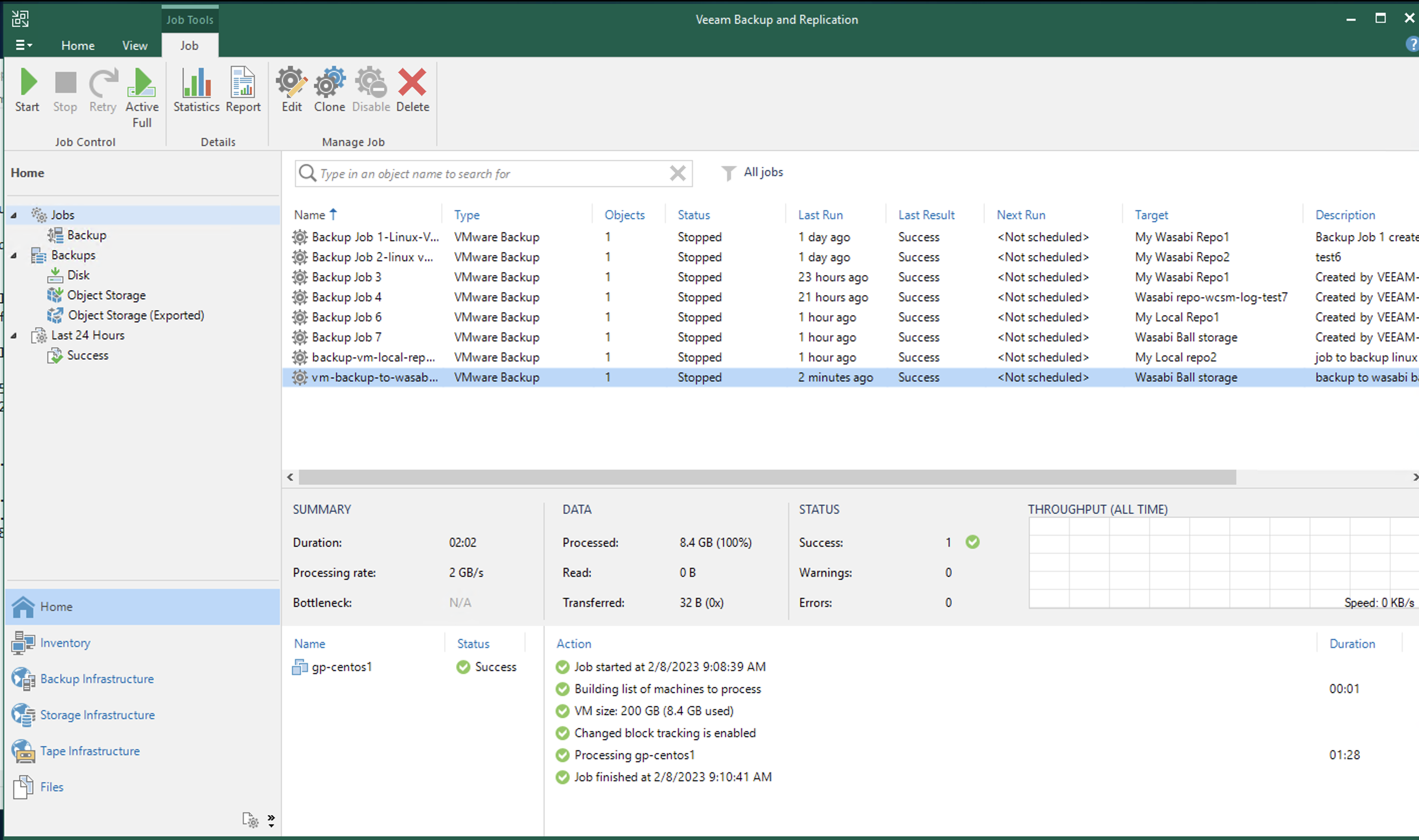Click the horizontal scrollbar thumb in jobs list

pos(767,478)
